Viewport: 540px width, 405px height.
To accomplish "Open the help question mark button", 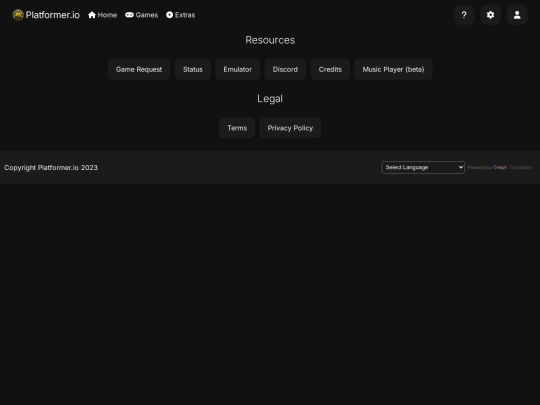I will pyautogui.click(x=464, y=15).
